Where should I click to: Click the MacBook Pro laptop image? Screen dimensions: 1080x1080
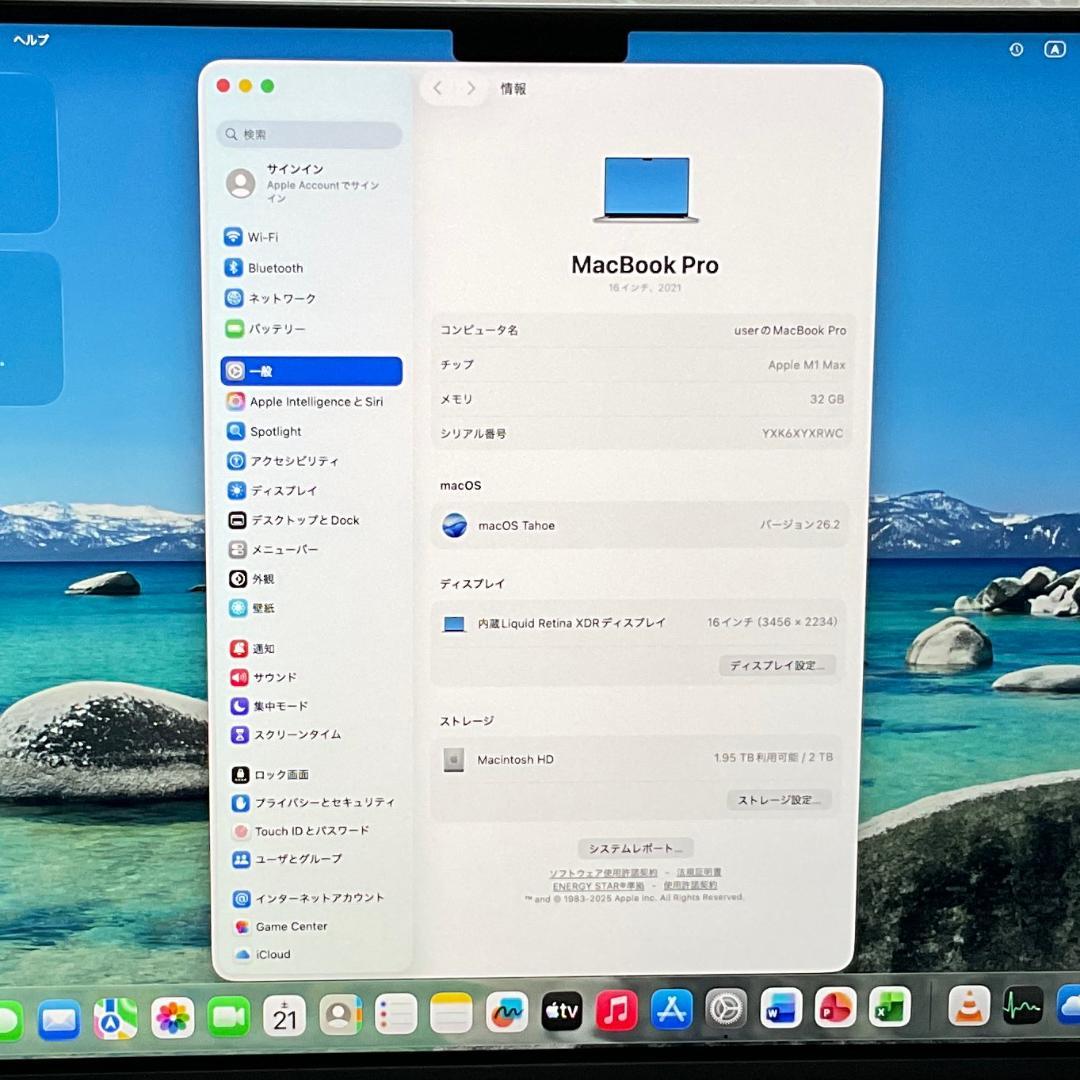click(646, 190)
